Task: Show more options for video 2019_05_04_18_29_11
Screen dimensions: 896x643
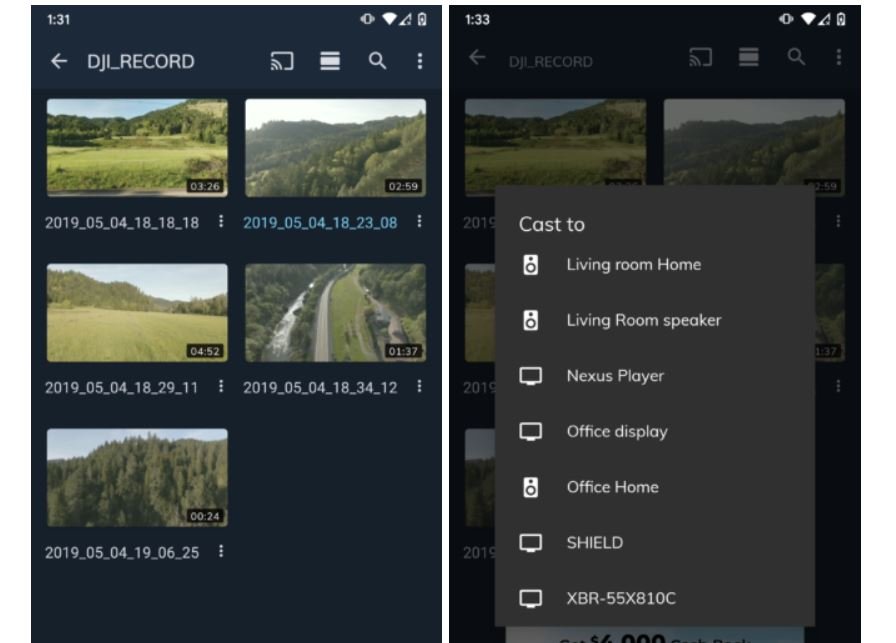Action: (221, 387)
